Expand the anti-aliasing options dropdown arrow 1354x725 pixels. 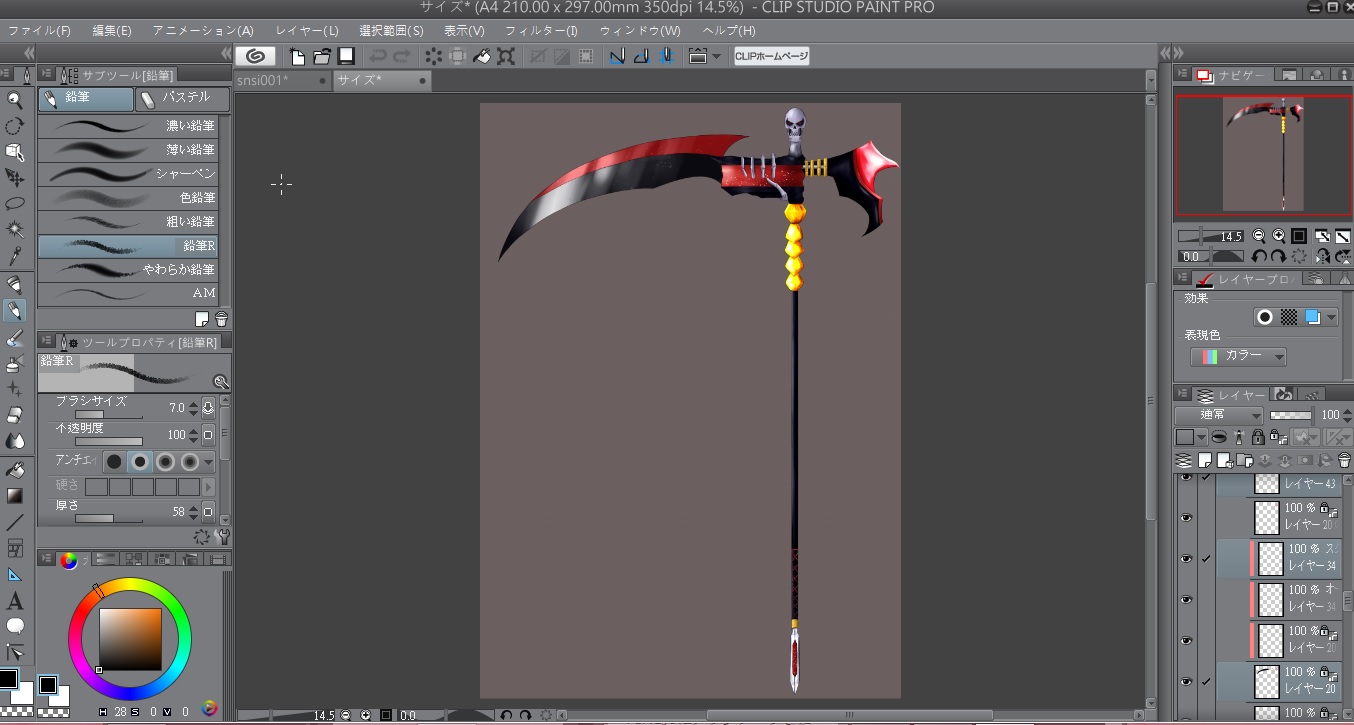click(208, 461)
